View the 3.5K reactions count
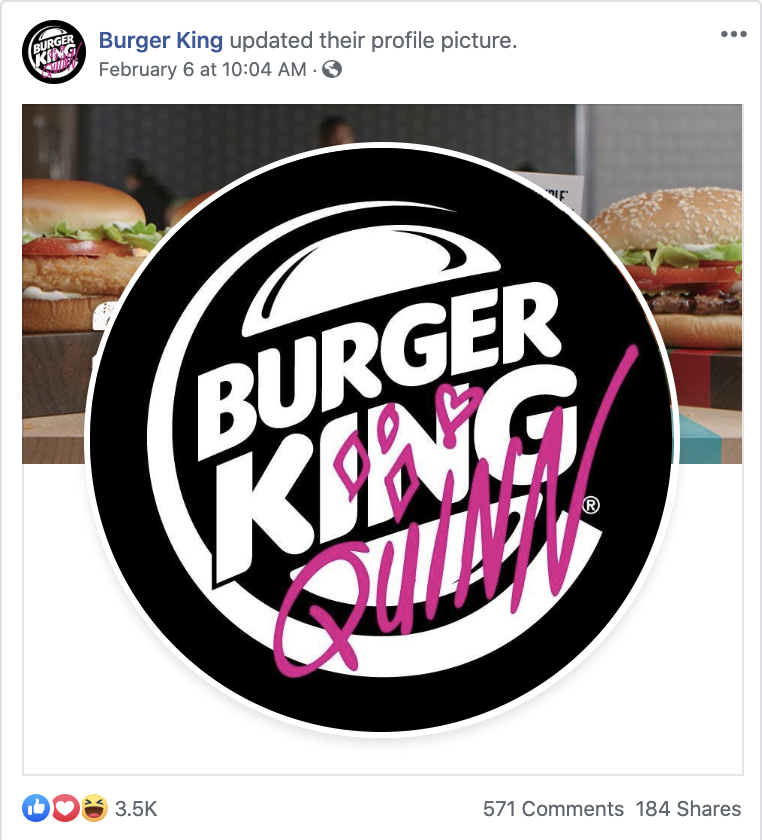This screenshot has width=762, height=840. (136, 808)
